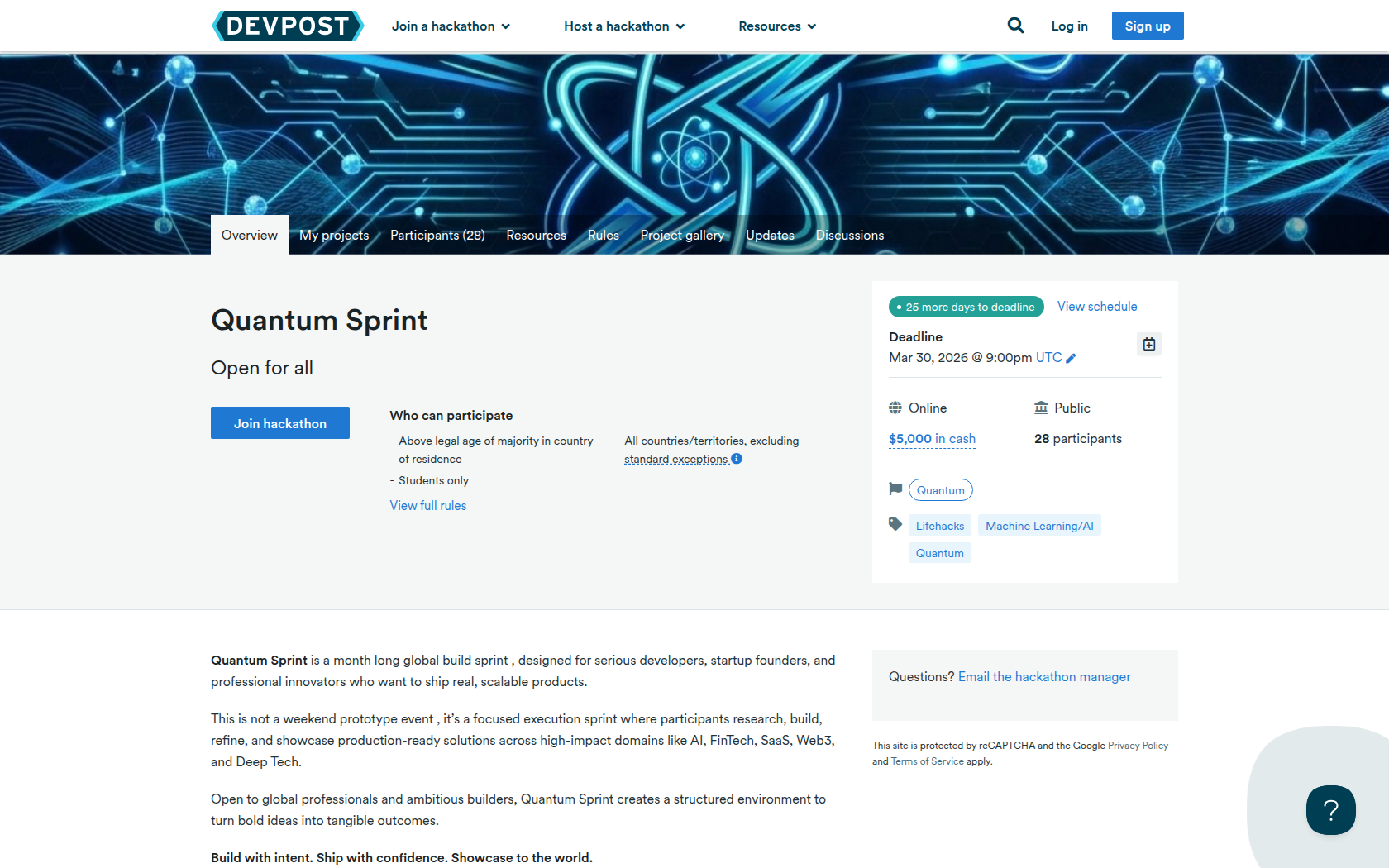Click the Sign up button
The image size is (1389, 868).
(x=1147, y=26)
